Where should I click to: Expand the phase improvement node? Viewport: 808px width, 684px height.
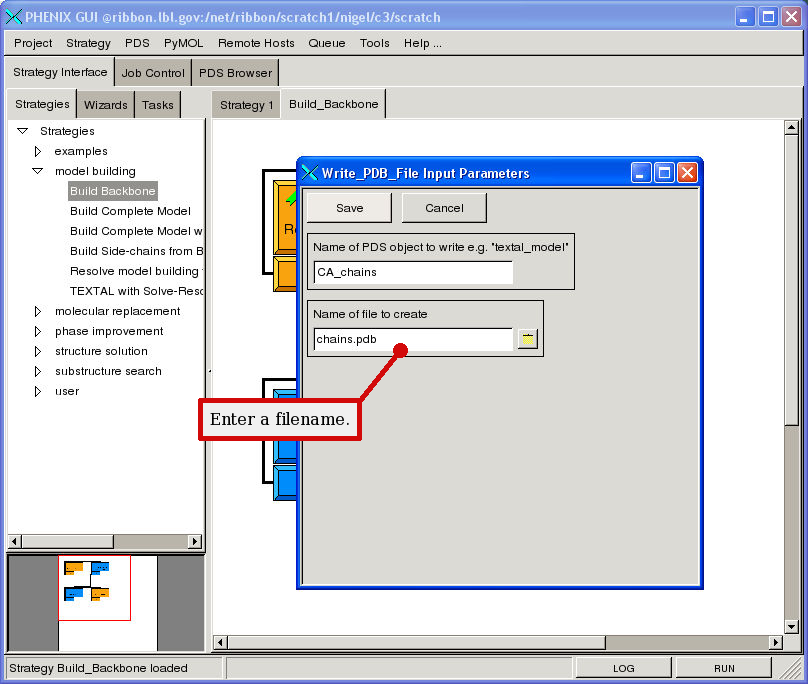click(x=38, y=331)
